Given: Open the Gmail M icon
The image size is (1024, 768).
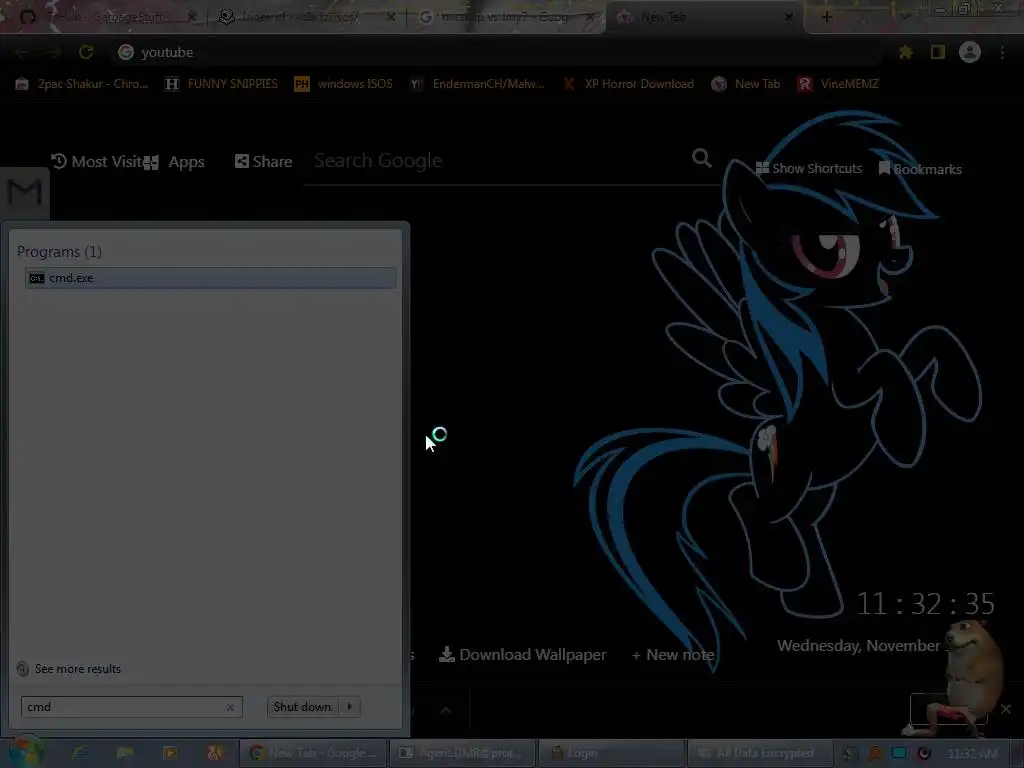Looking at the screenshot, I should pos(25,192).
